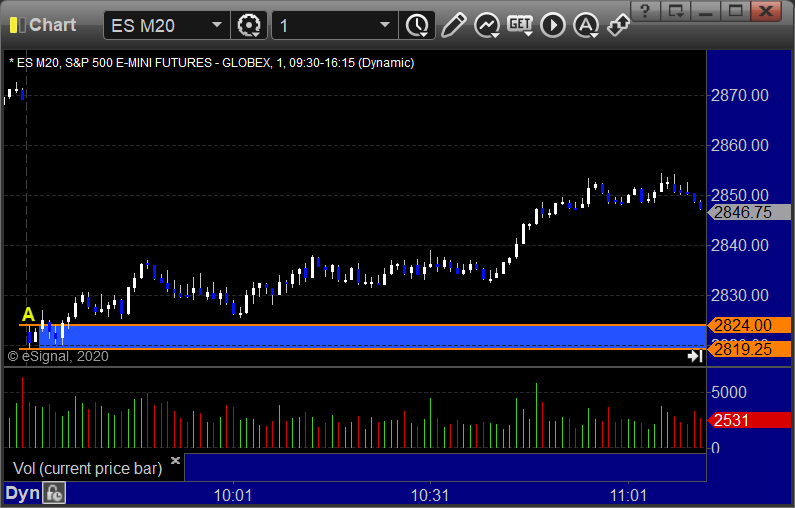Toggle the lock icon next to Dyn
Viewport: 795px width, 508px height.
click(x=54, y=493)
